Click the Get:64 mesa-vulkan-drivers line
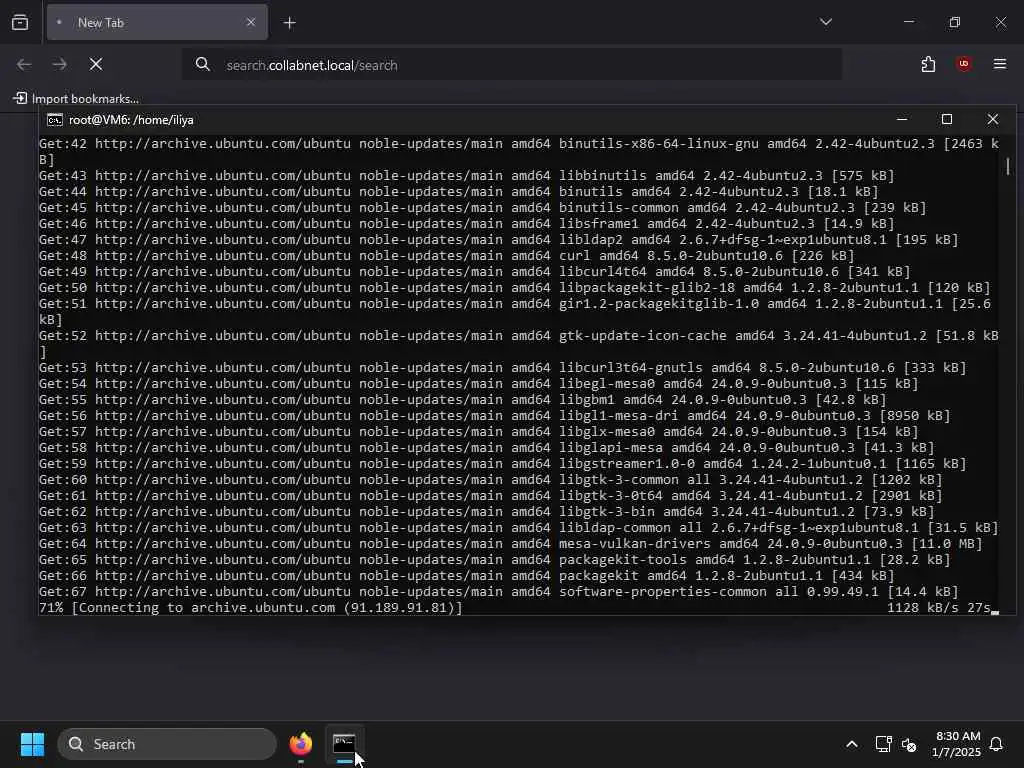1024x768 pixels. (510, 543)
